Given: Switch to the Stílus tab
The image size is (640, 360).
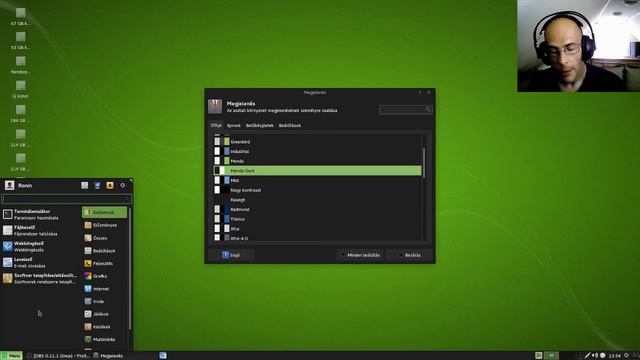Looking at the screenshot, I should [216, 125].
